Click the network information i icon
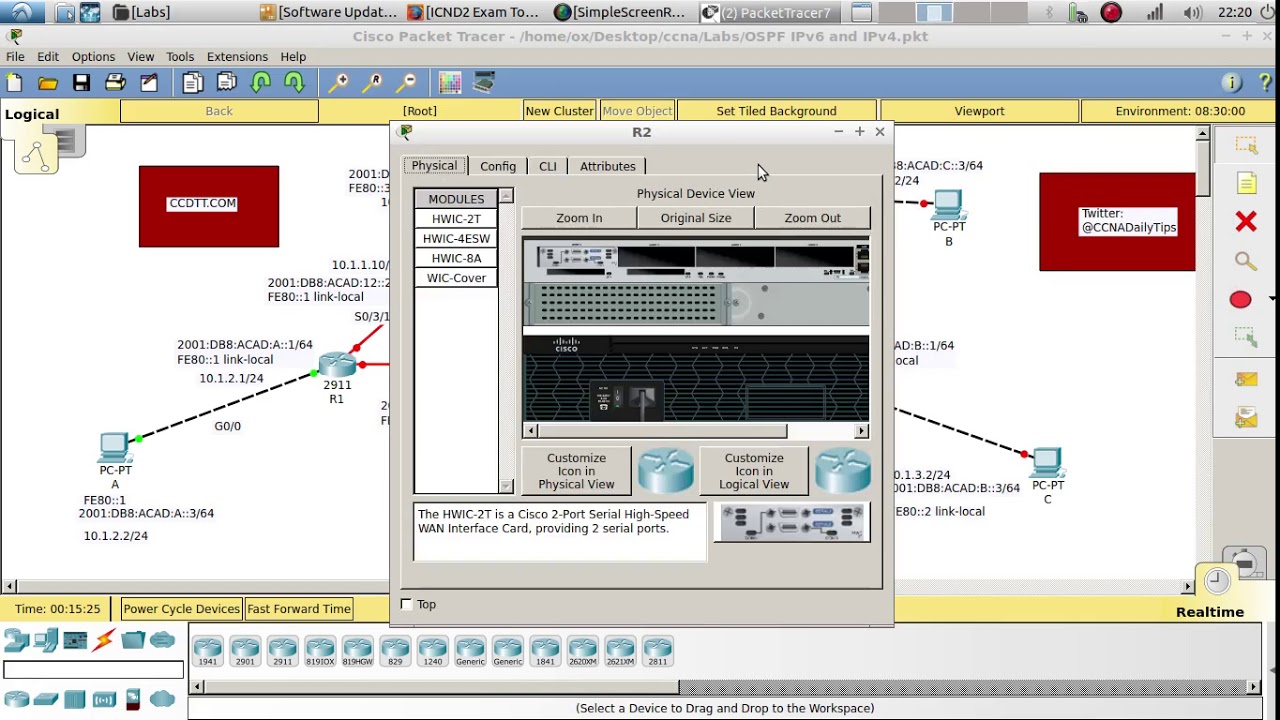This screenshot has height=720, width=1280. (1232, 83)
